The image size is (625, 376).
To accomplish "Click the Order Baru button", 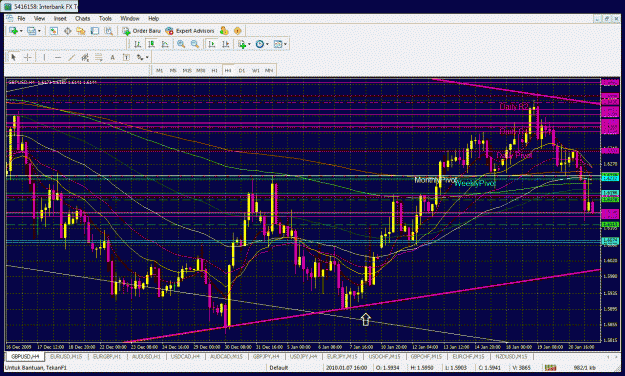I will (142, 31).
